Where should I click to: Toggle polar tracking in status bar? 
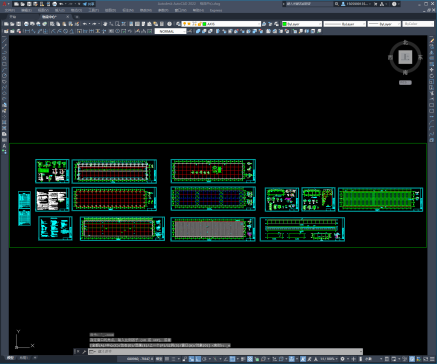click(204, 359)
